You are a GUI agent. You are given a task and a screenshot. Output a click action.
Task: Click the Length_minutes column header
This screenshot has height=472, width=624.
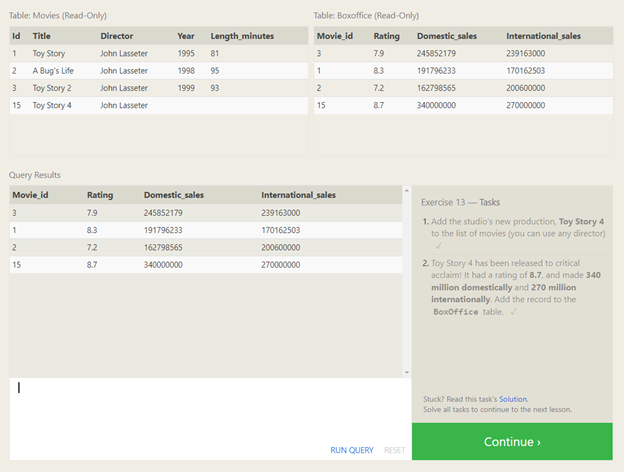click(x=241, y=36)
